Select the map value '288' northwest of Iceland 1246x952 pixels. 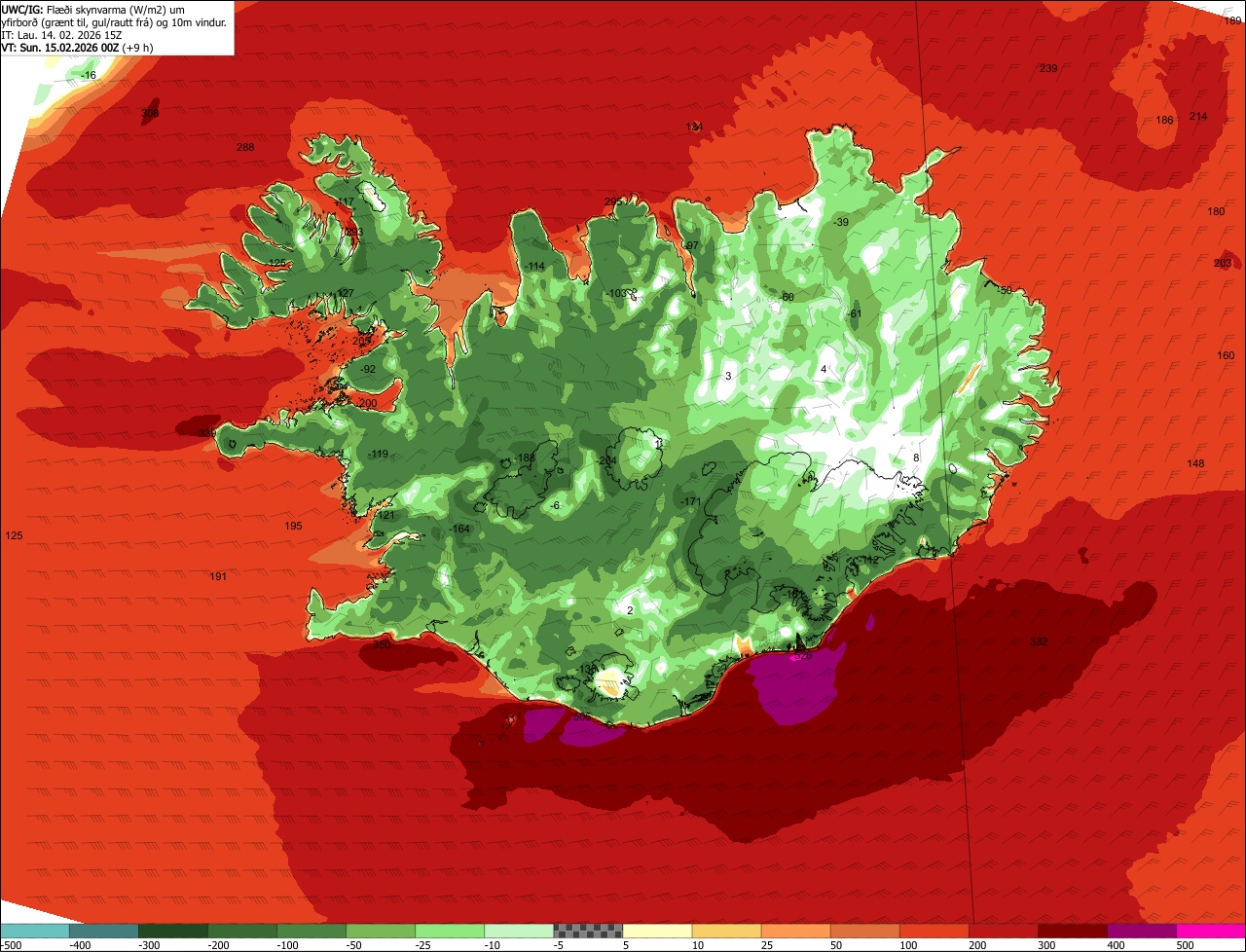click(x=245, y=147)
